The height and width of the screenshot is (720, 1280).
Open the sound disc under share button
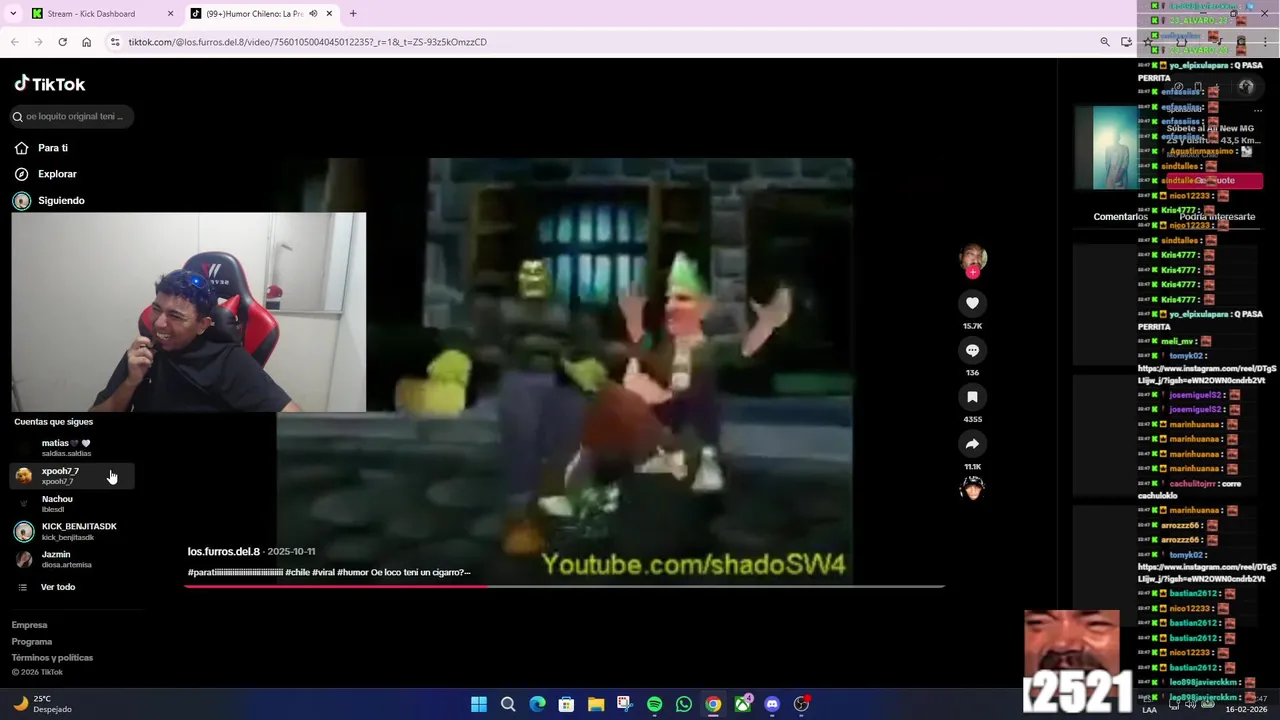tap(972, 488)
